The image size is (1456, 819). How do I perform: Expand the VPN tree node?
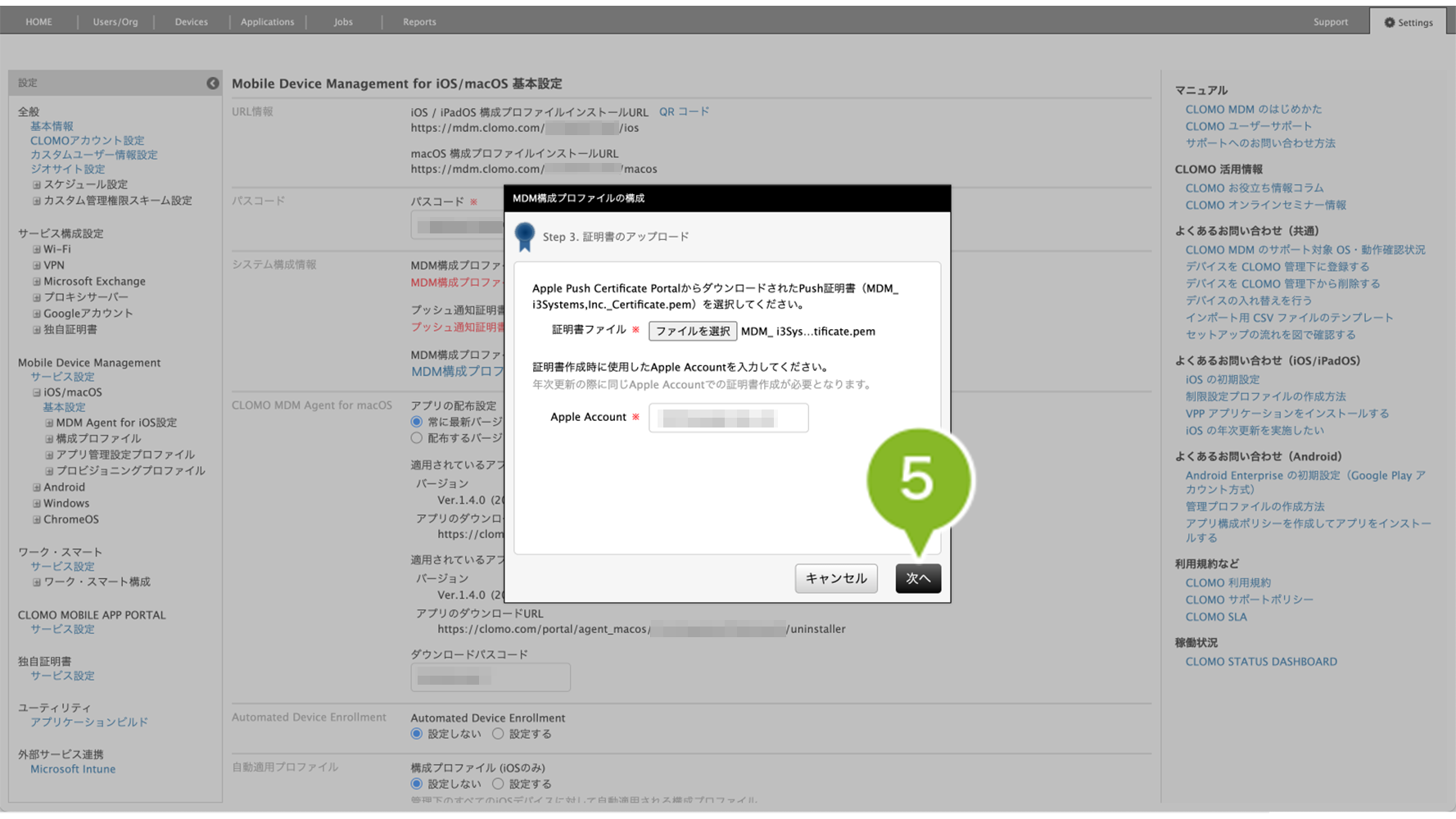click(36, 265)
